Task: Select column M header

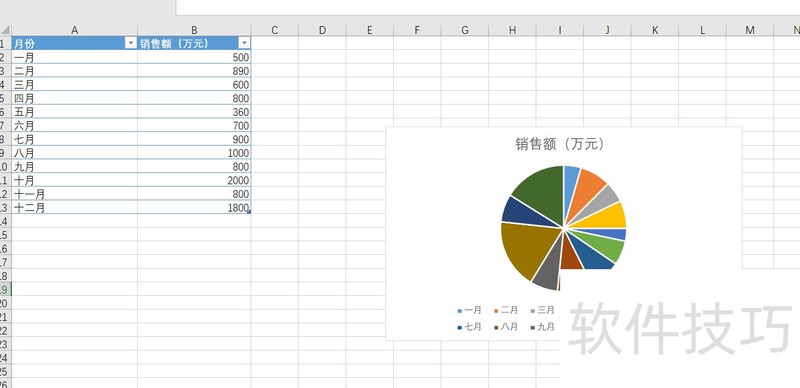Action: point(749,30)
